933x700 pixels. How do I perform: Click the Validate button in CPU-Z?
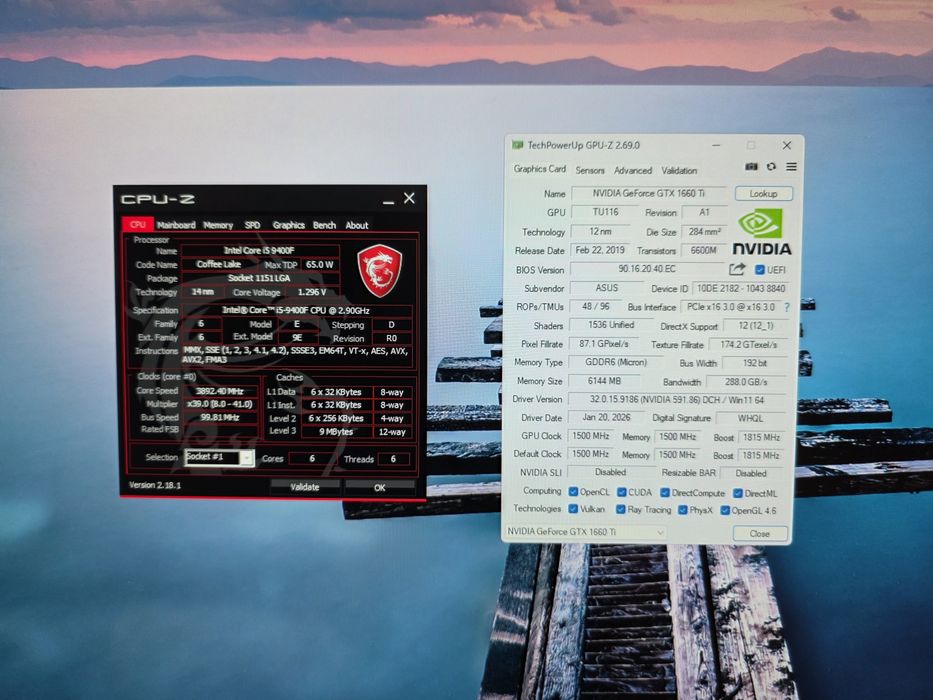point(305,487)
